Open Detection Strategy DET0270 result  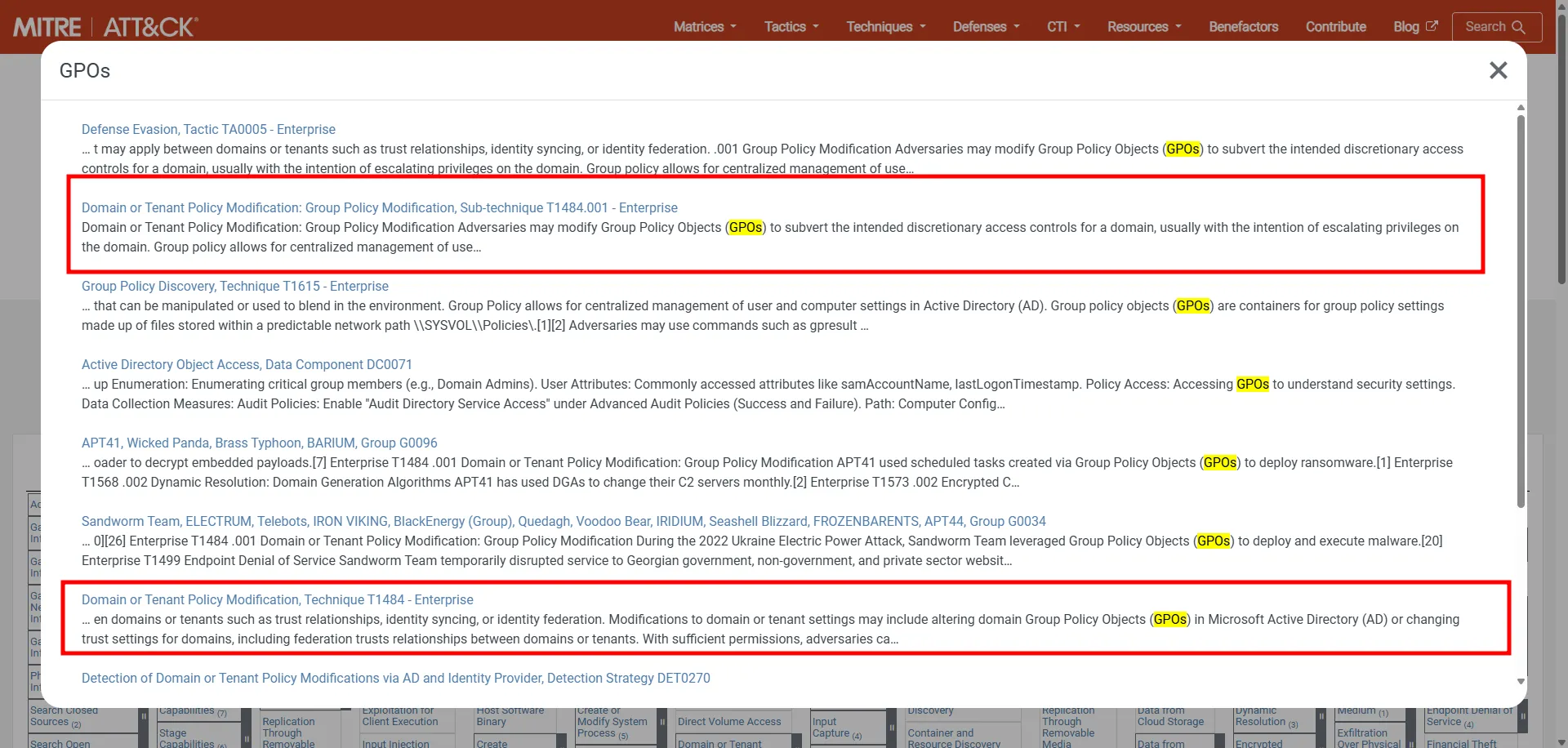coord(395,678)
